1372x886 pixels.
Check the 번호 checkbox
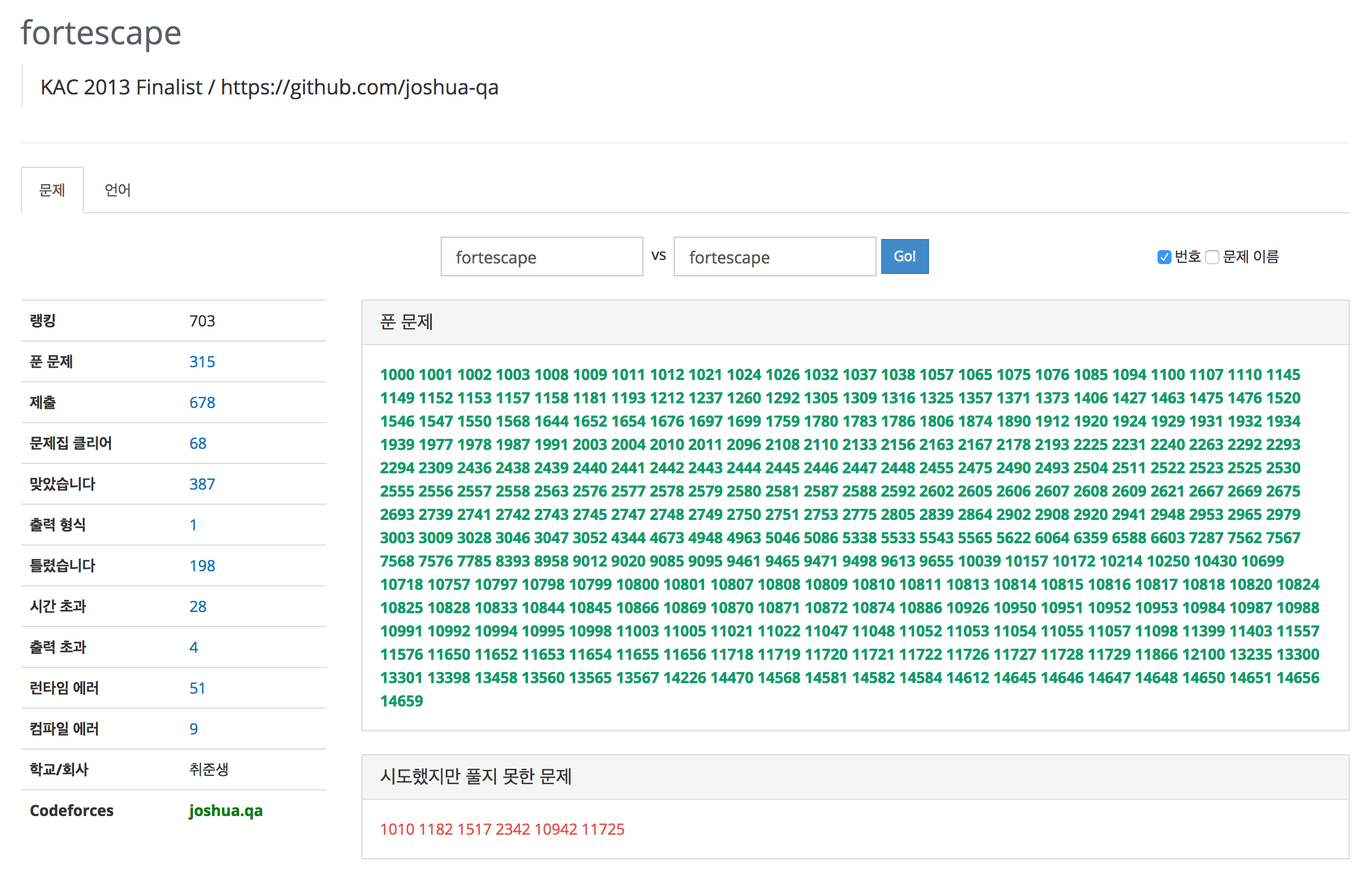click(x=1163, y=257)
